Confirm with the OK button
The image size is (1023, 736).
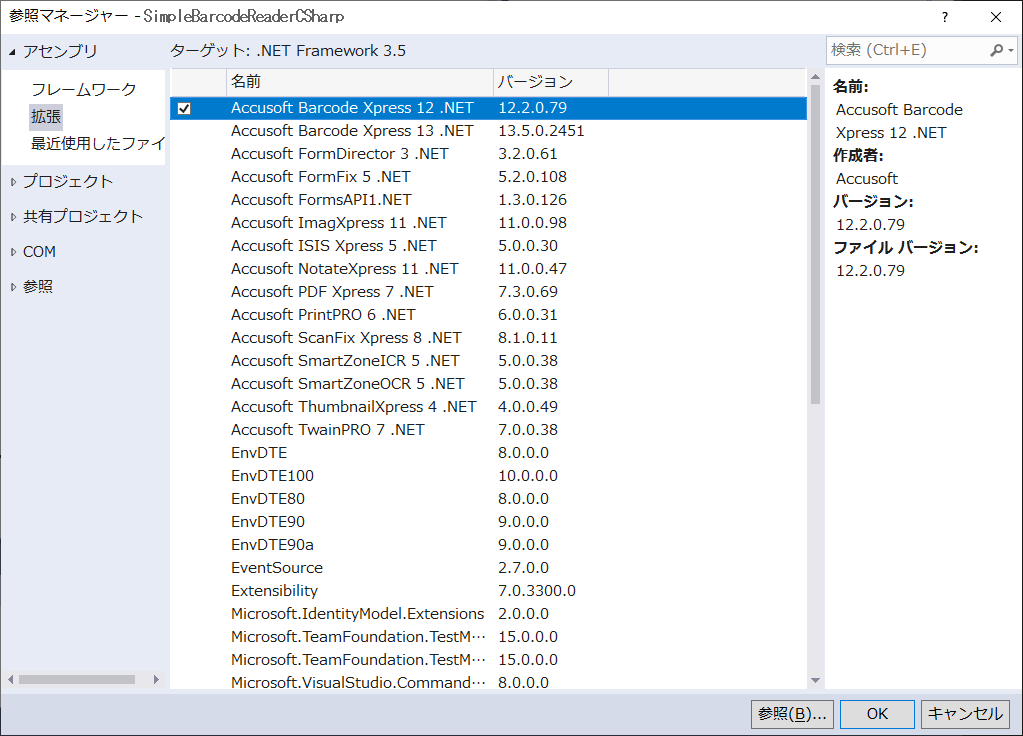pos(877,714)
